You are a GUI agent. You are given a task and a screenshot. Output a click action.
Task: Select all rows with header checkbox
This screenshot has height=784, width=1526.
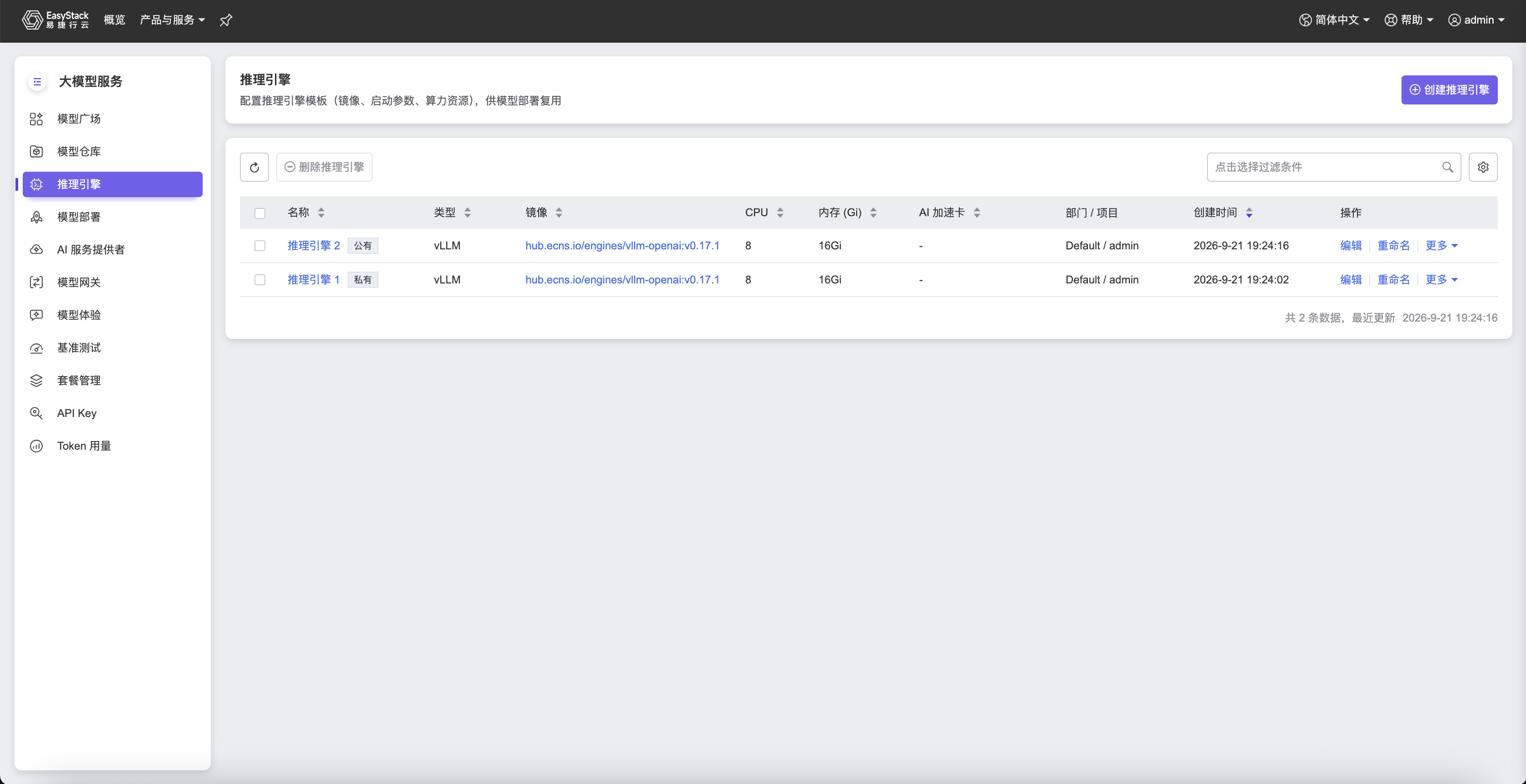(259, 213)
